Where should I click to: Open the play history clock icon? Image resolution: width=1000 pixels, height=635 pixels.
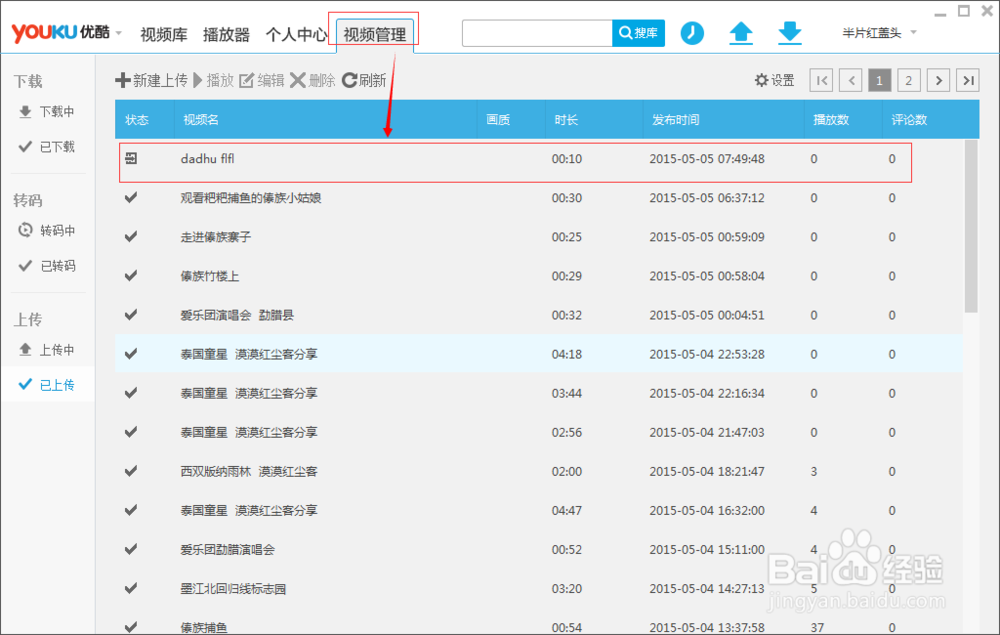pos(692,33)
